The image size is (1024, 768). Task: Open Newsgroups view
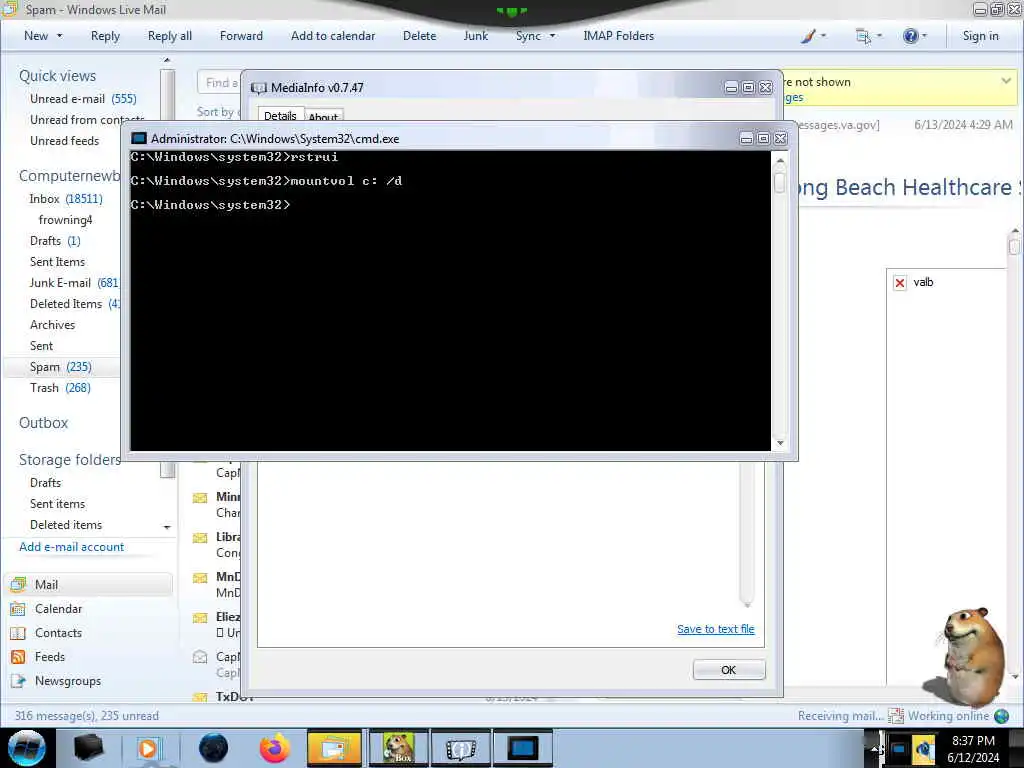[68, 680]
